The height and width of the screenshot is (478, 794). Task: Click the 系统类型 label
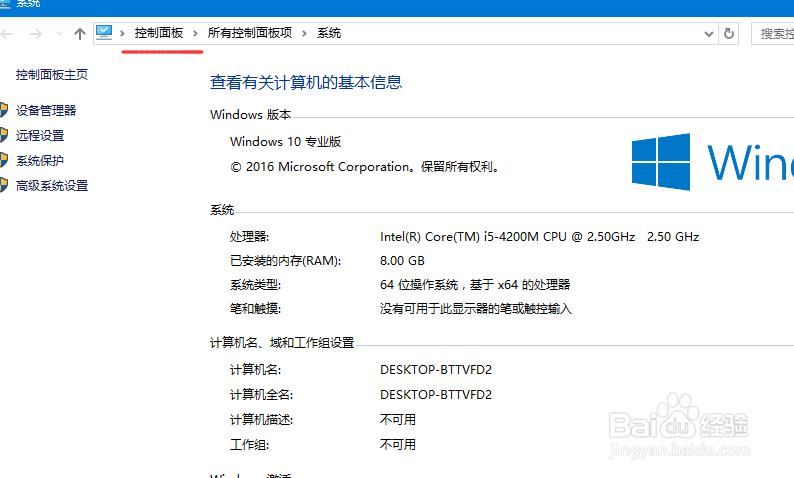[x=255, y=285]
